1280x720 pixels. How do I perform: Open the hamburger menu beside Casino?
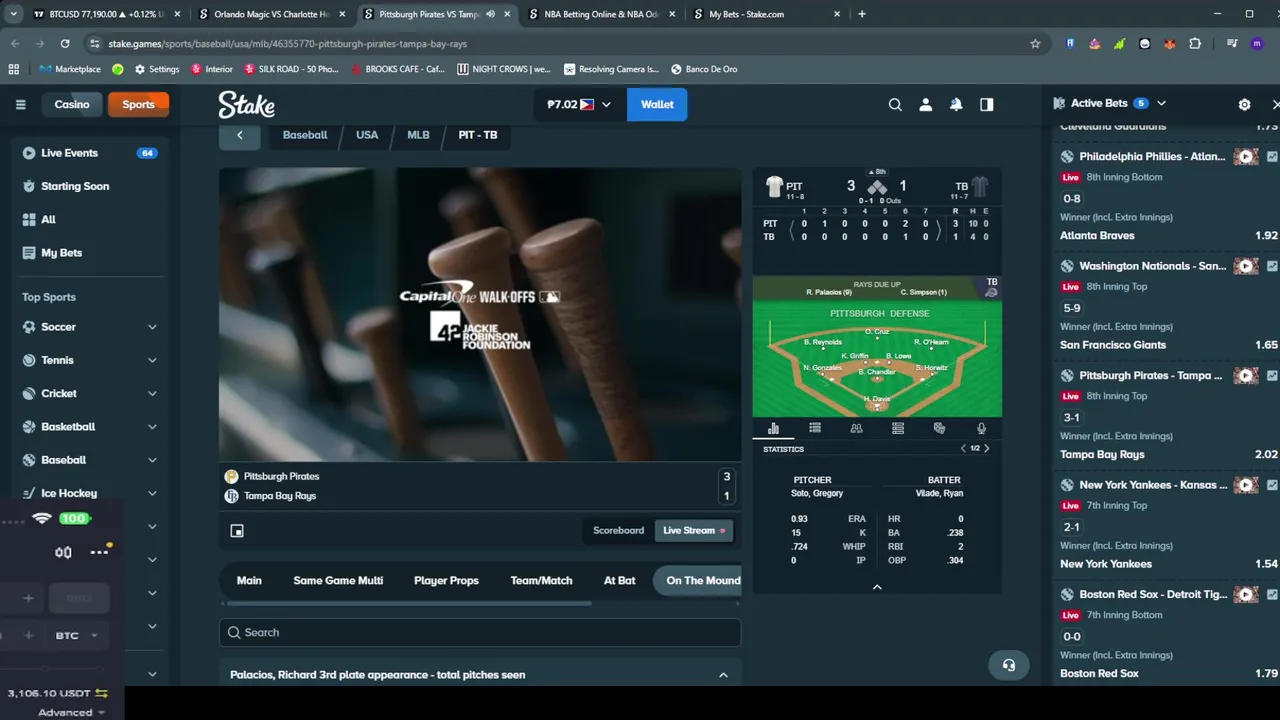[20, 104]
